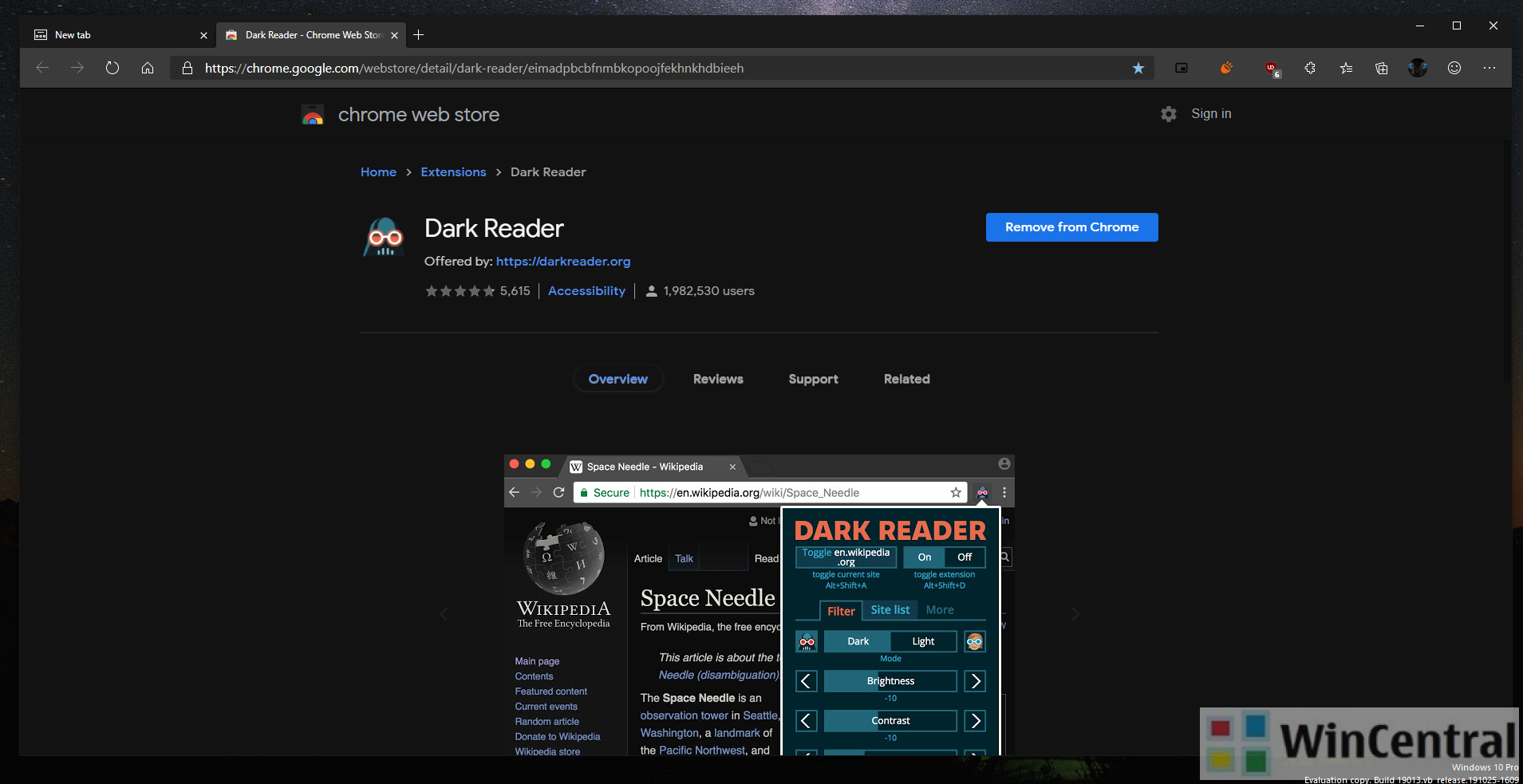Open Settings and more ellipsis menu
This screenshot has height=784, width=1523.
tap(1489, 69)
